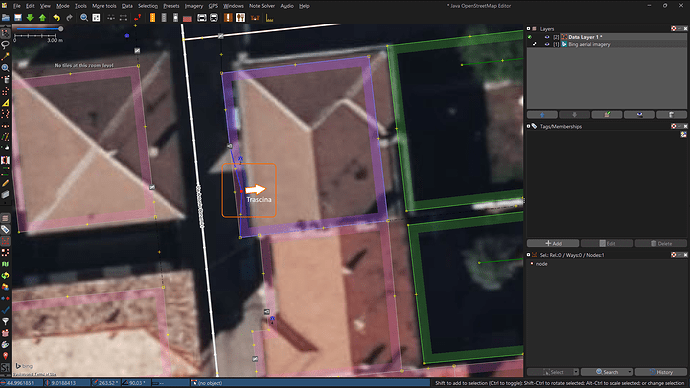This screenshot has height=388, width=690.
Task: Toggle Tags/Memberships panel from left sidebar
Action: (x=5, y=230)
